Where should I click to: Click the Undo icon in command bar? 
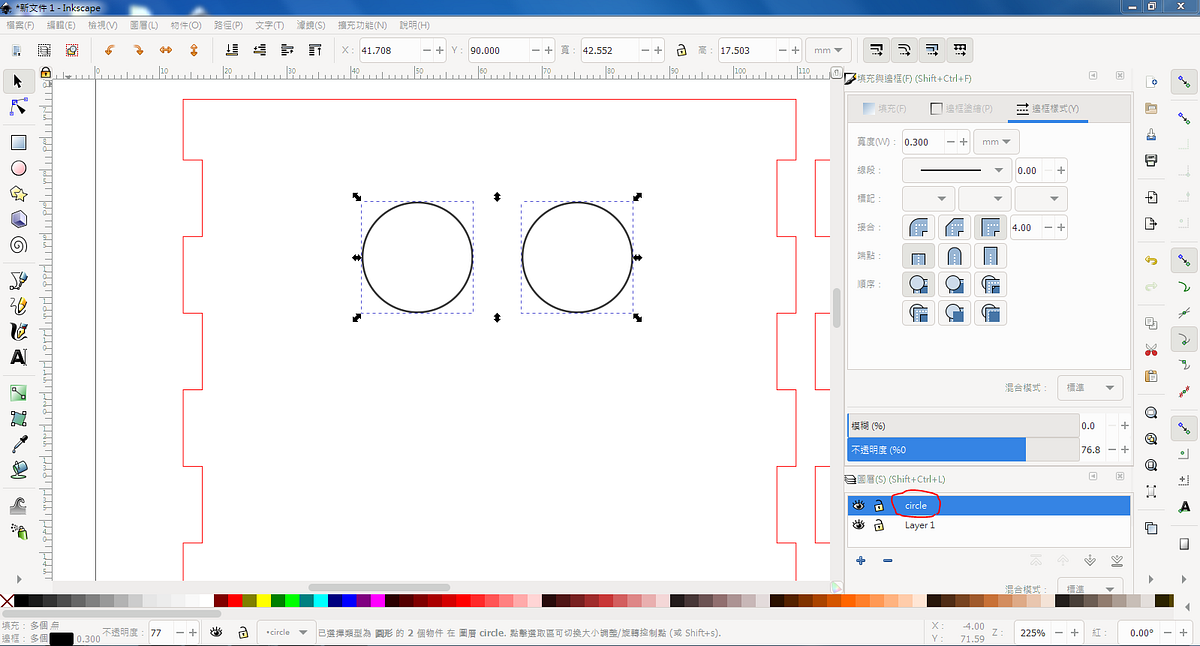(x=1151, y=260)
